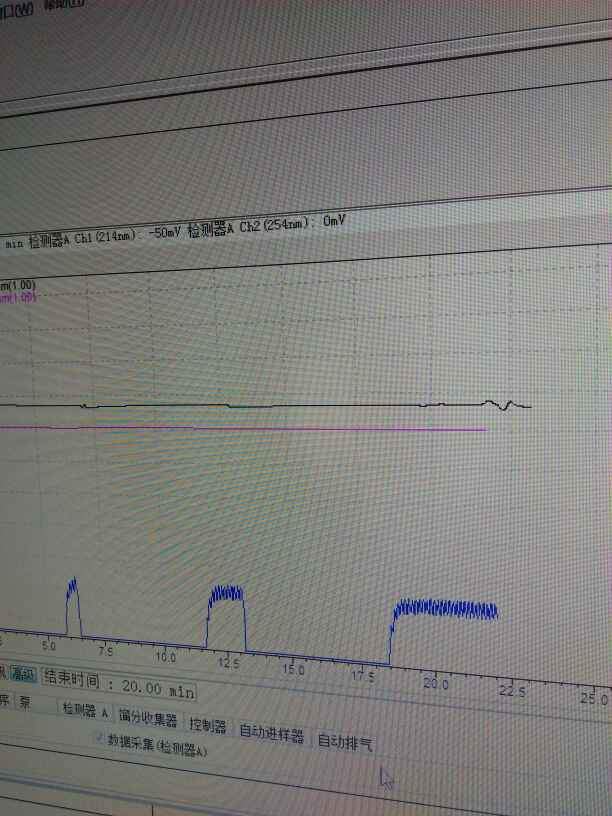Click the 22.5 mark on time axis

(513, 691)
